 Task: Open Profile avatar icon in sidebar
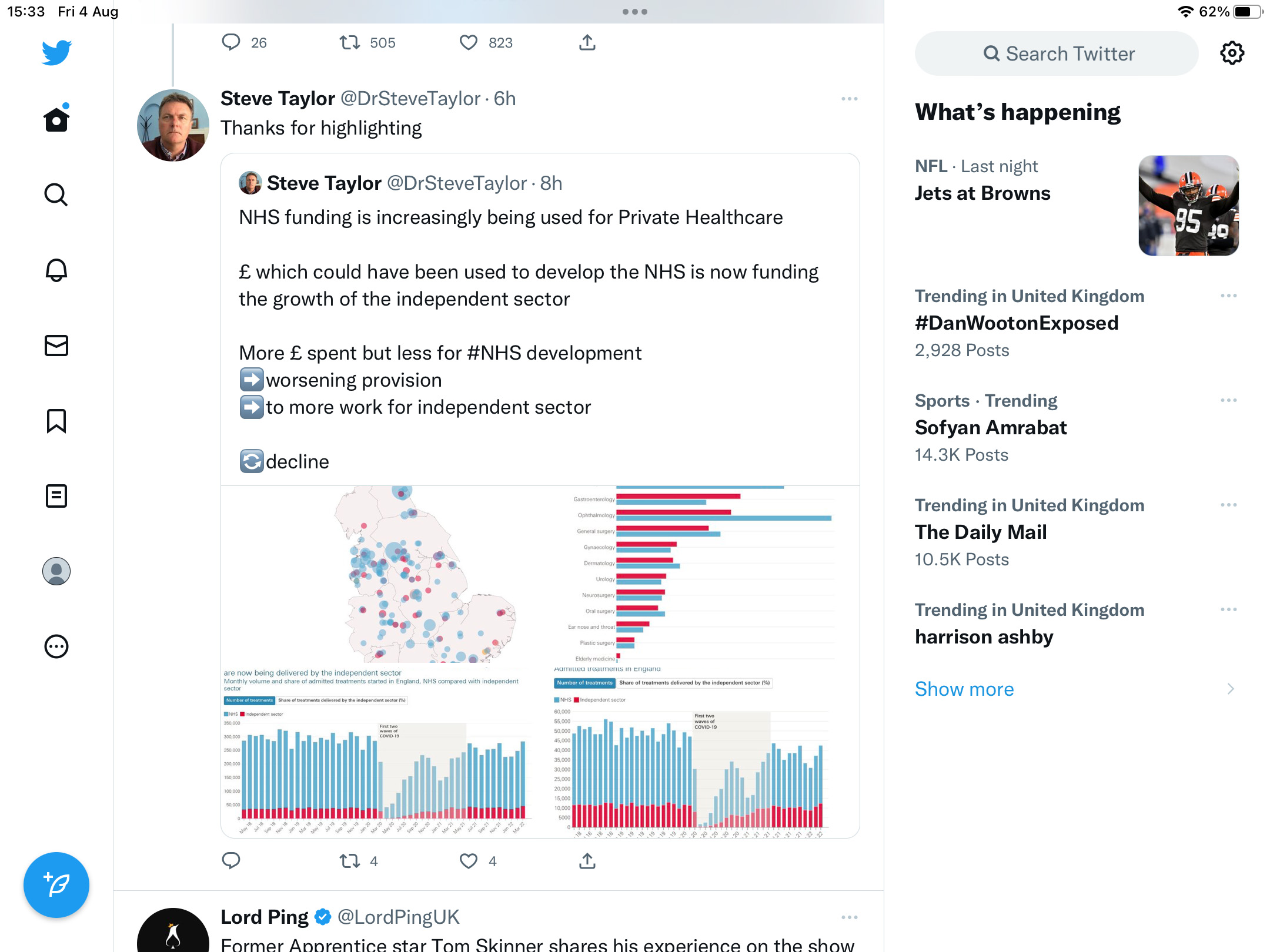pos(56,571)
